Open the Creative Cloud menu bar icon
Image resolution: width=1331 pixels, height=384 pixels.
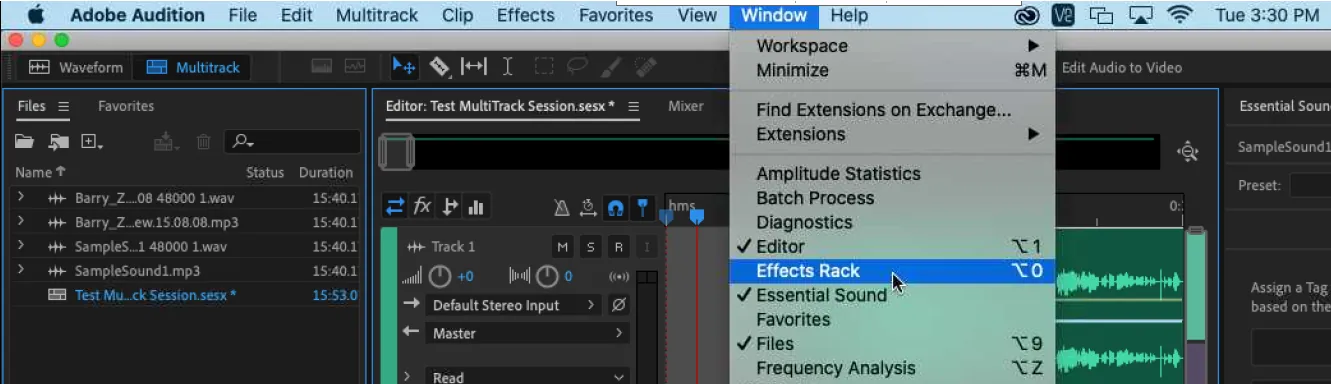point(1027,15)
